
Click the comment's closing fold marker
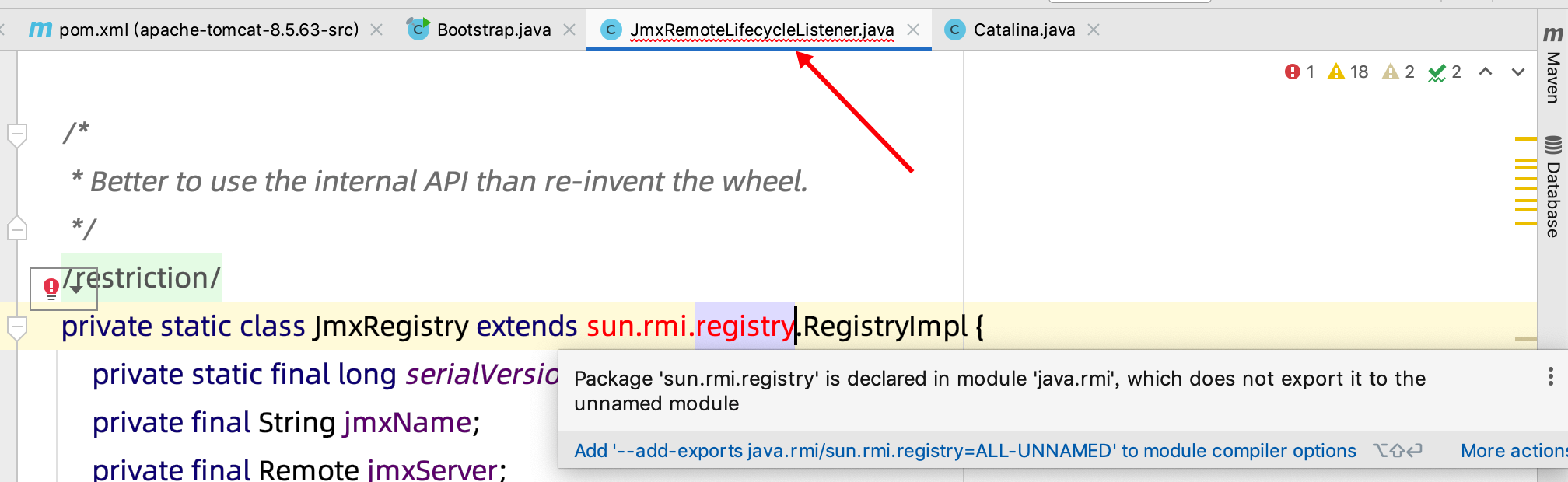16,229
